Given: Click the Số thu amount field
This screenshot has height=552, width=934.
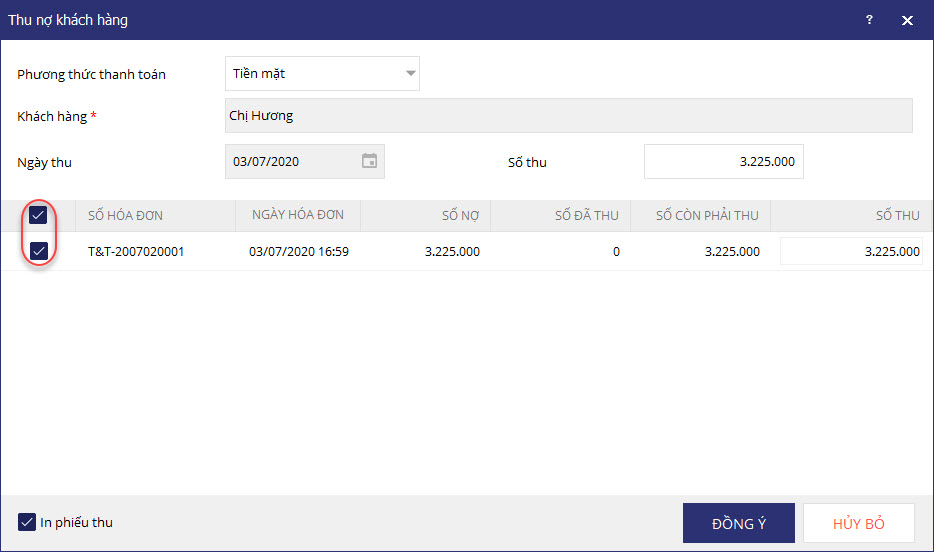Looking at the screenshot, I should tap(723, 161).
